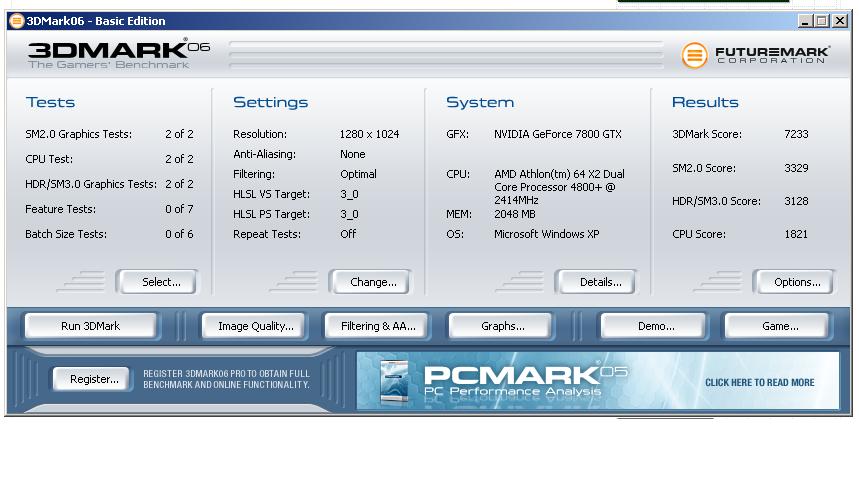Close the 3DMark06 window
This screenshot has height=482, width=859.
[x=840, y=21]
